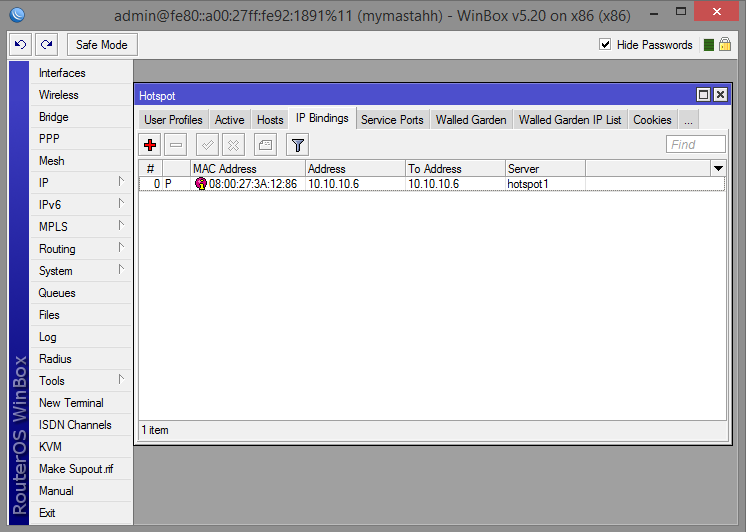Open the Walled Garden IP List tab
The image size is (746, 532).
point(569,120)
